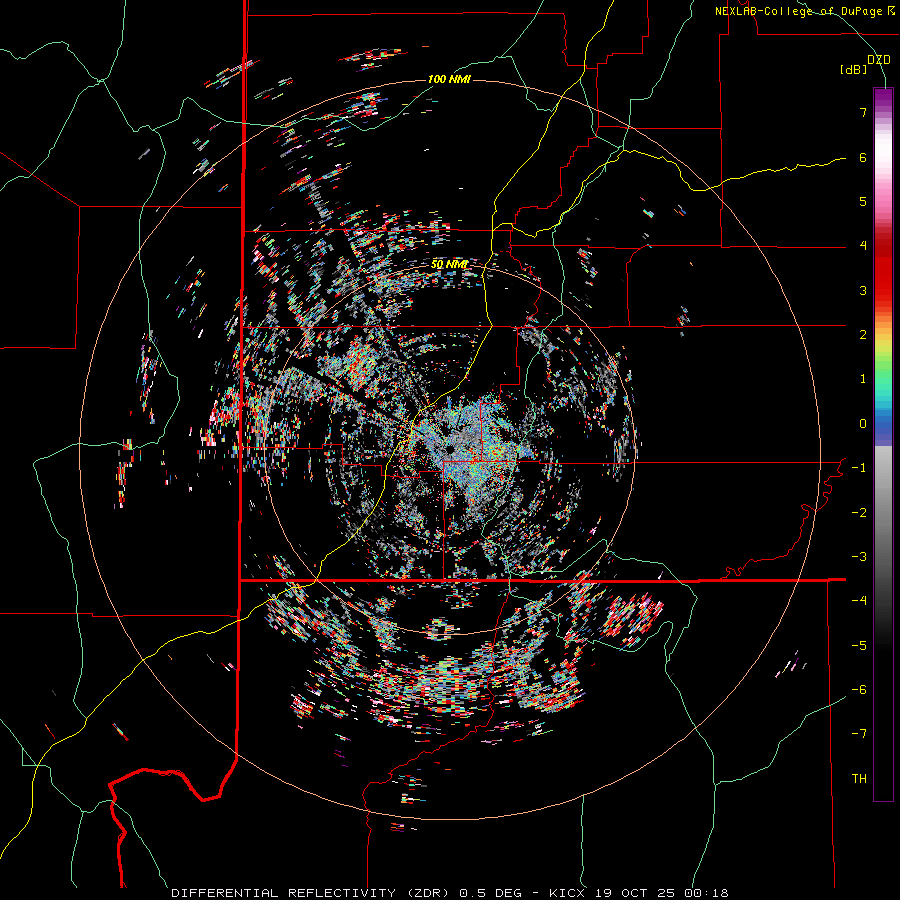The image size is (900, 900).
Task: Click the TH label on color scale
Action: pos(859,778)
